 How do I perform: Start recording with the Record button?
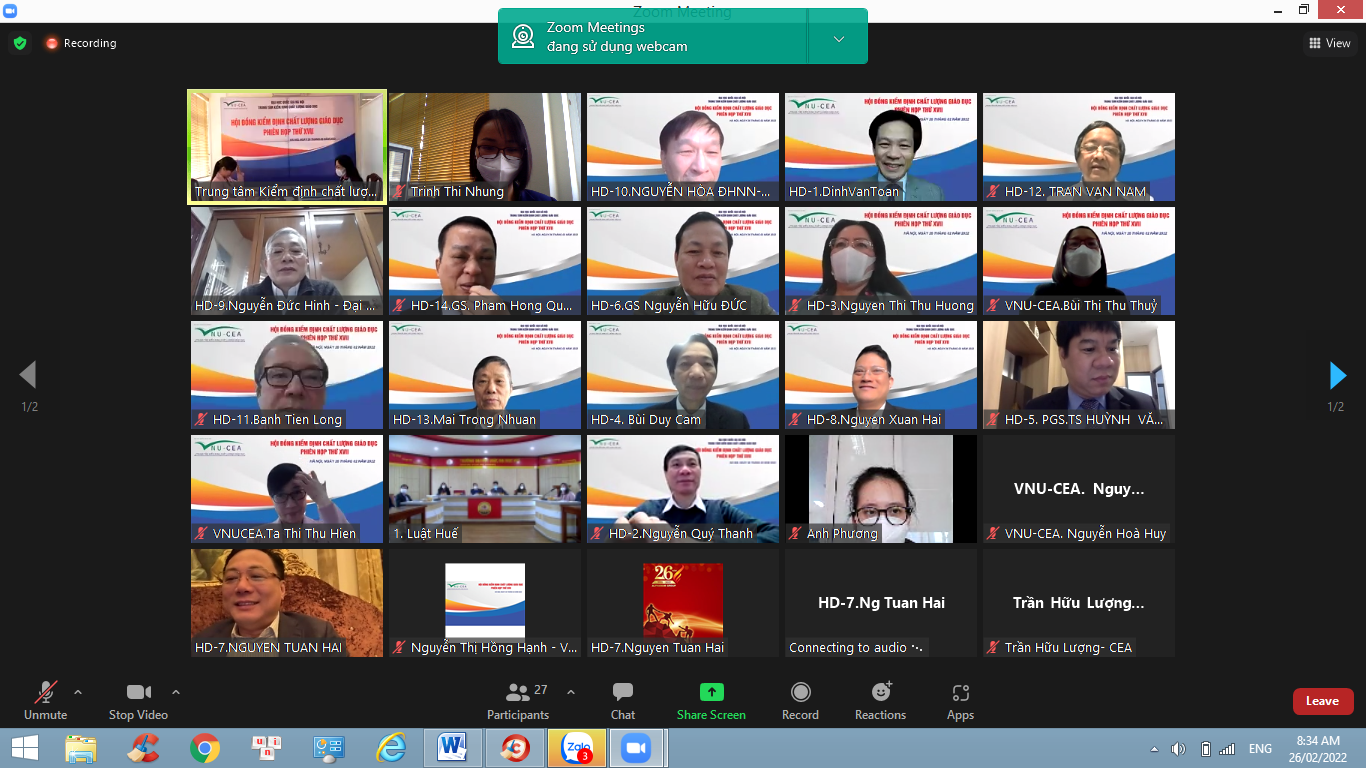[800, 700]
